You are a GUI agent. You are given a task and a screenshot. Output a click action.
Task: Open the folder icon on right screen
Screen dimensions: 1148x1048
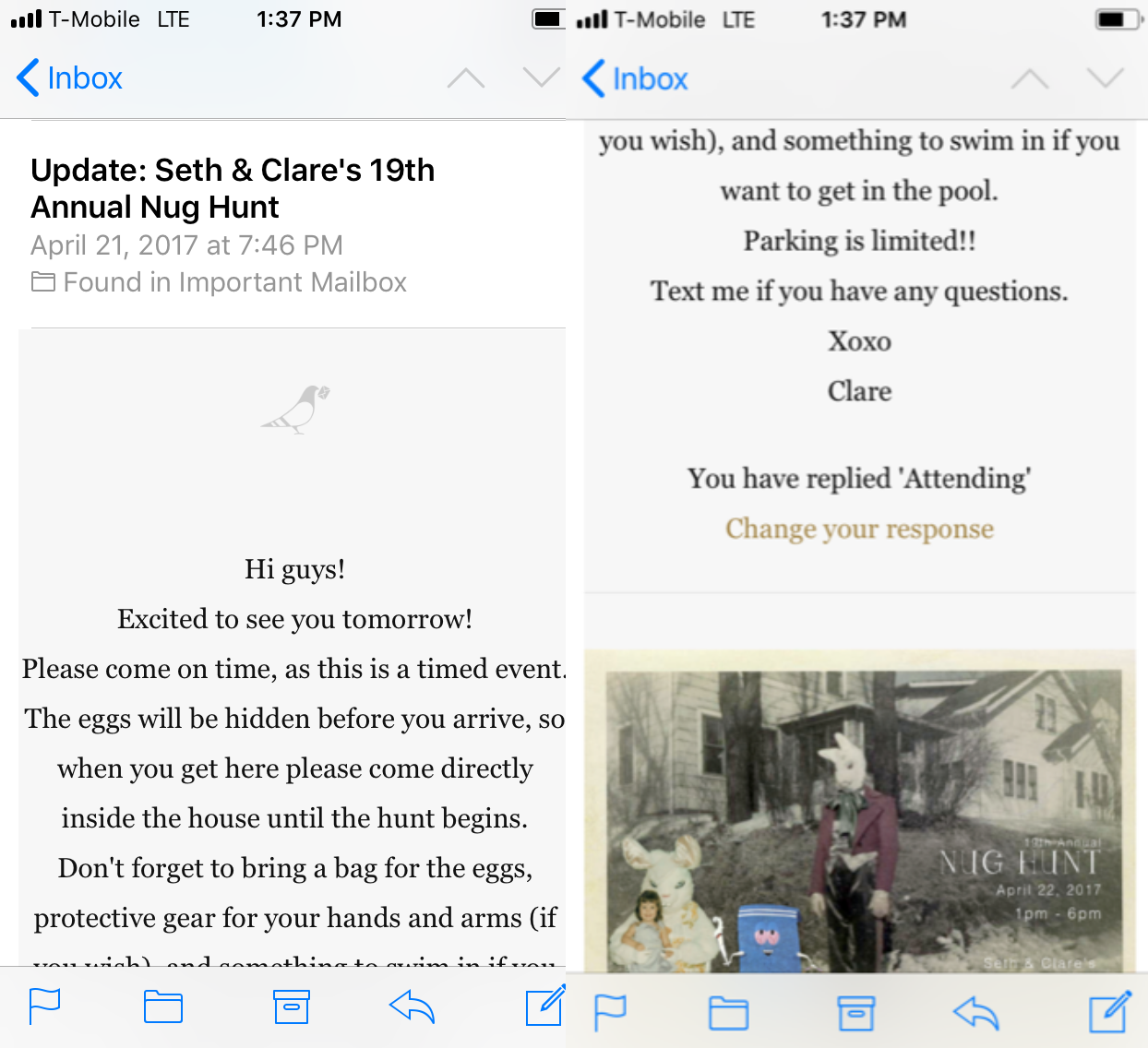(728, 1013)
